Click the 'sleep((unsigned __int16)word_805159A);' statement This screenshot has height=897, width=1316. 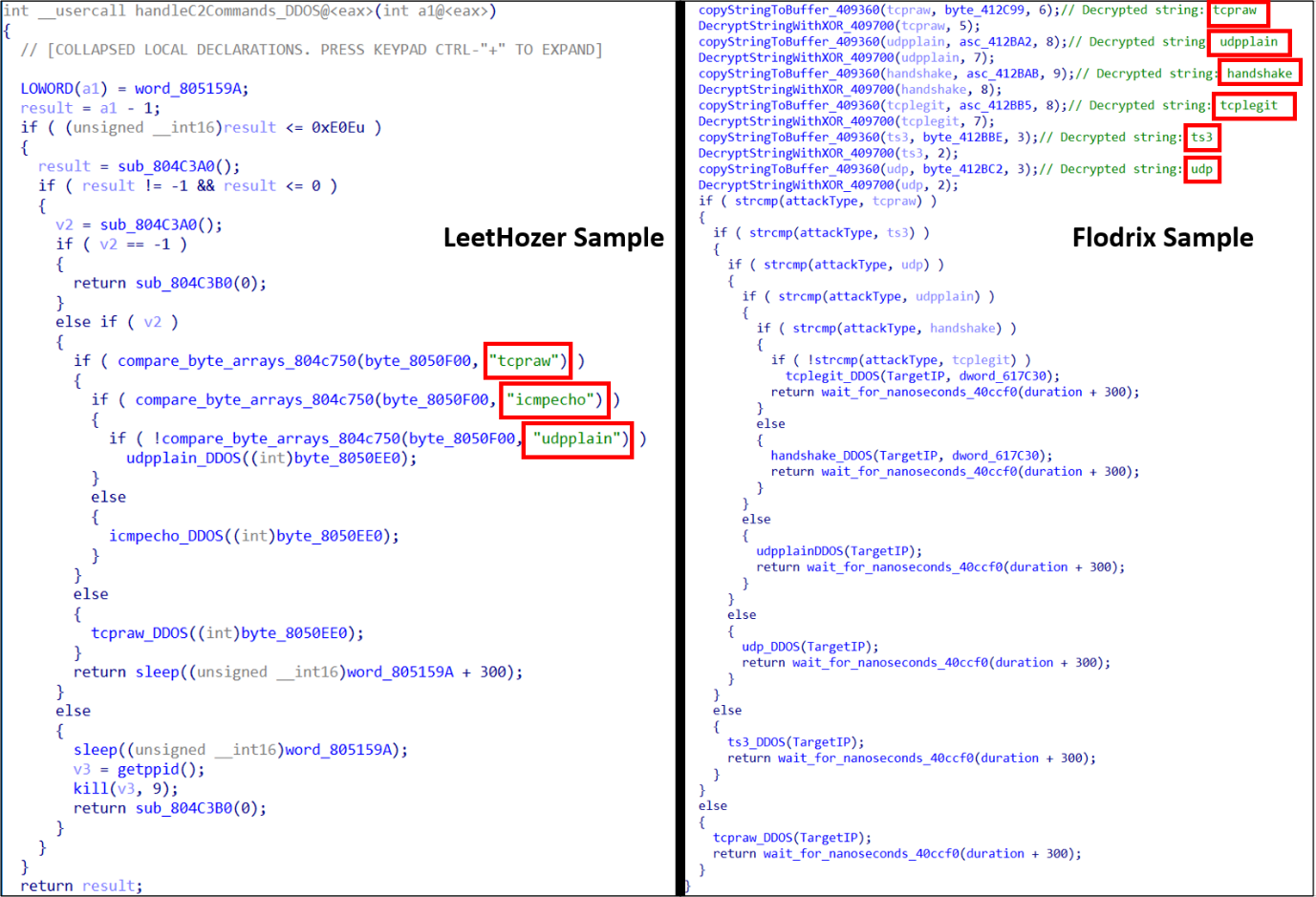click(241, 750)
